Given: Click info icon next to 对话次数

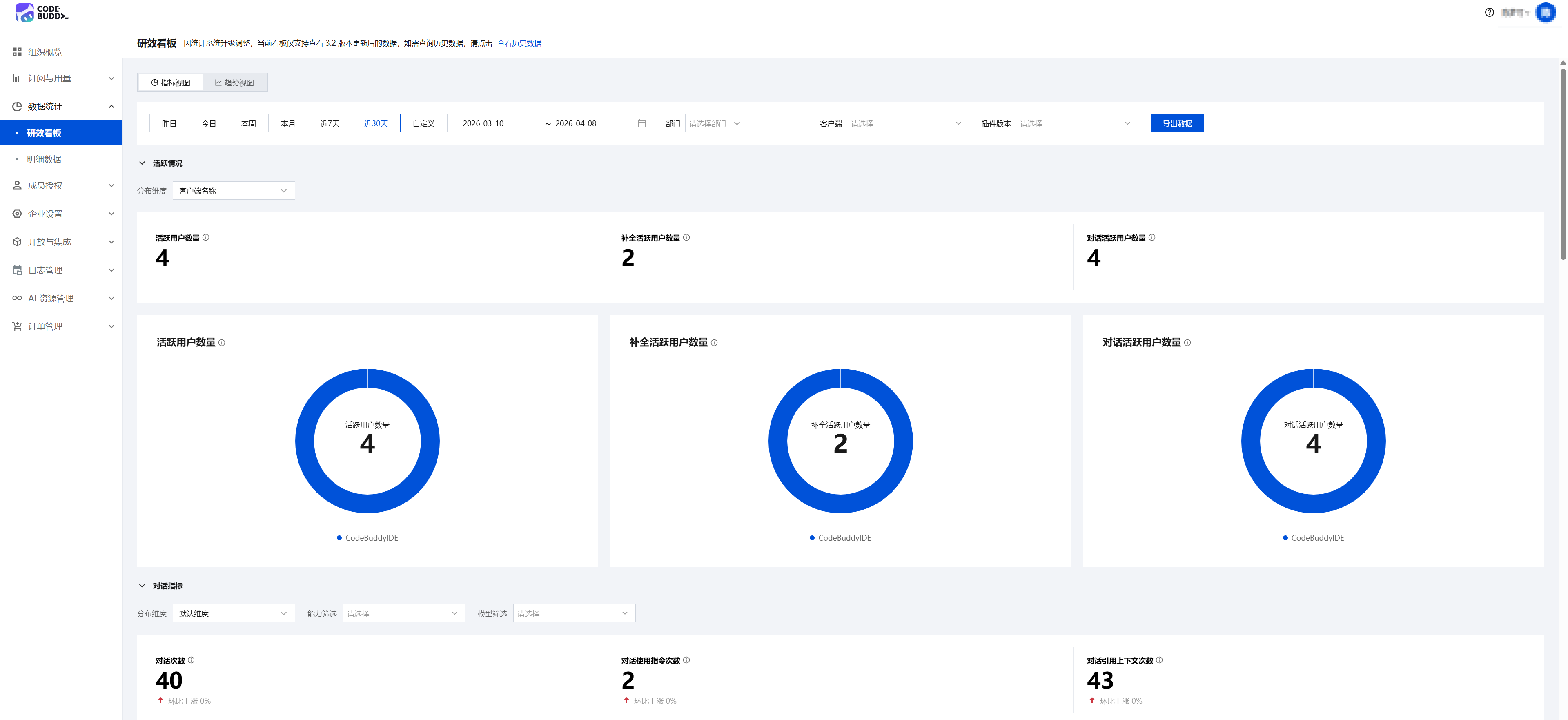Looking at the screenshot, I should click(x=191, y=660).
